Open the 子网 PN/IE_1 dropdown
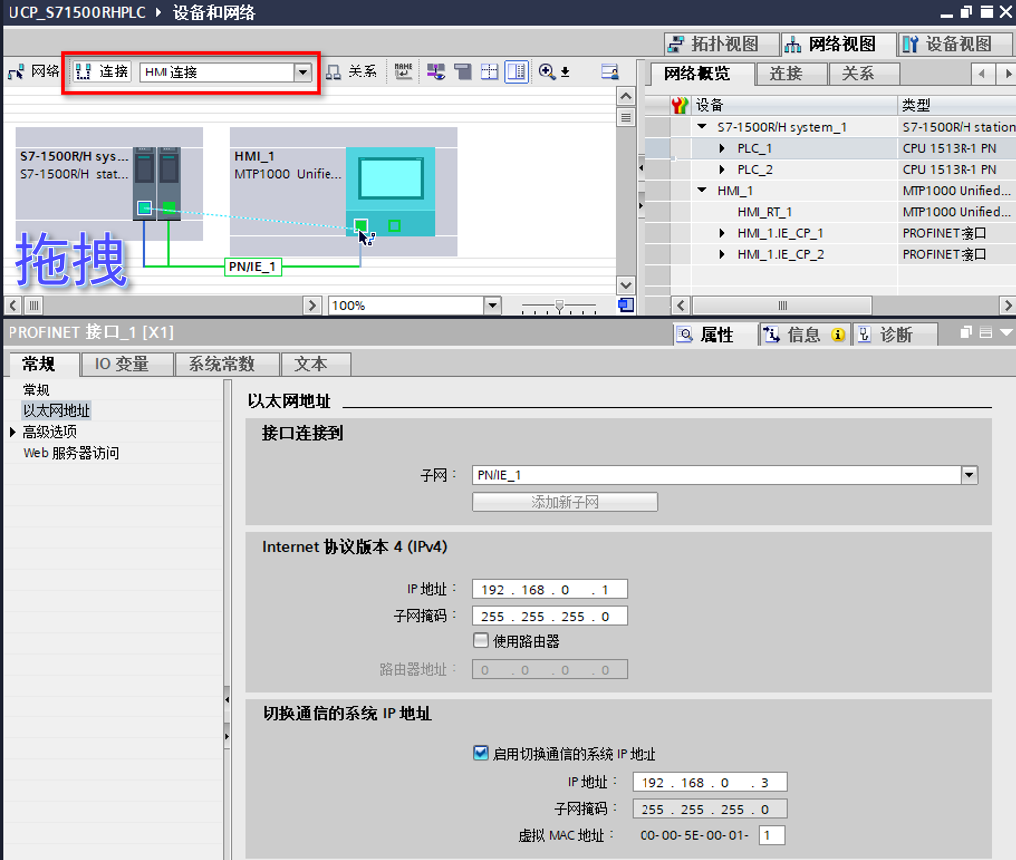1016x860 pixels. (x=968, y=476)
